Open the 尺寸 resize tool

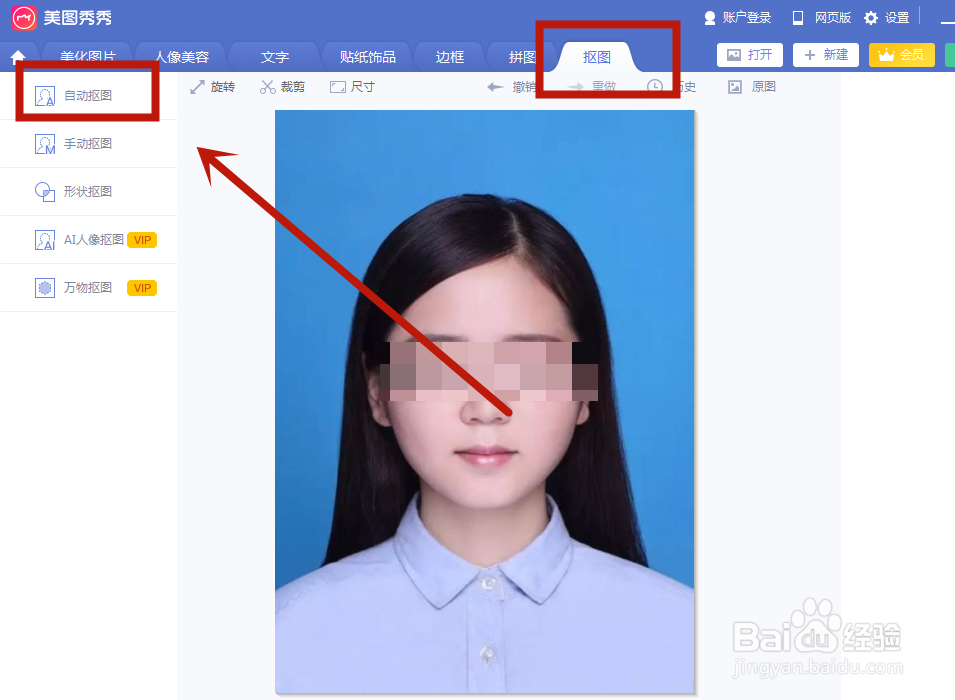tap(352, 86)
